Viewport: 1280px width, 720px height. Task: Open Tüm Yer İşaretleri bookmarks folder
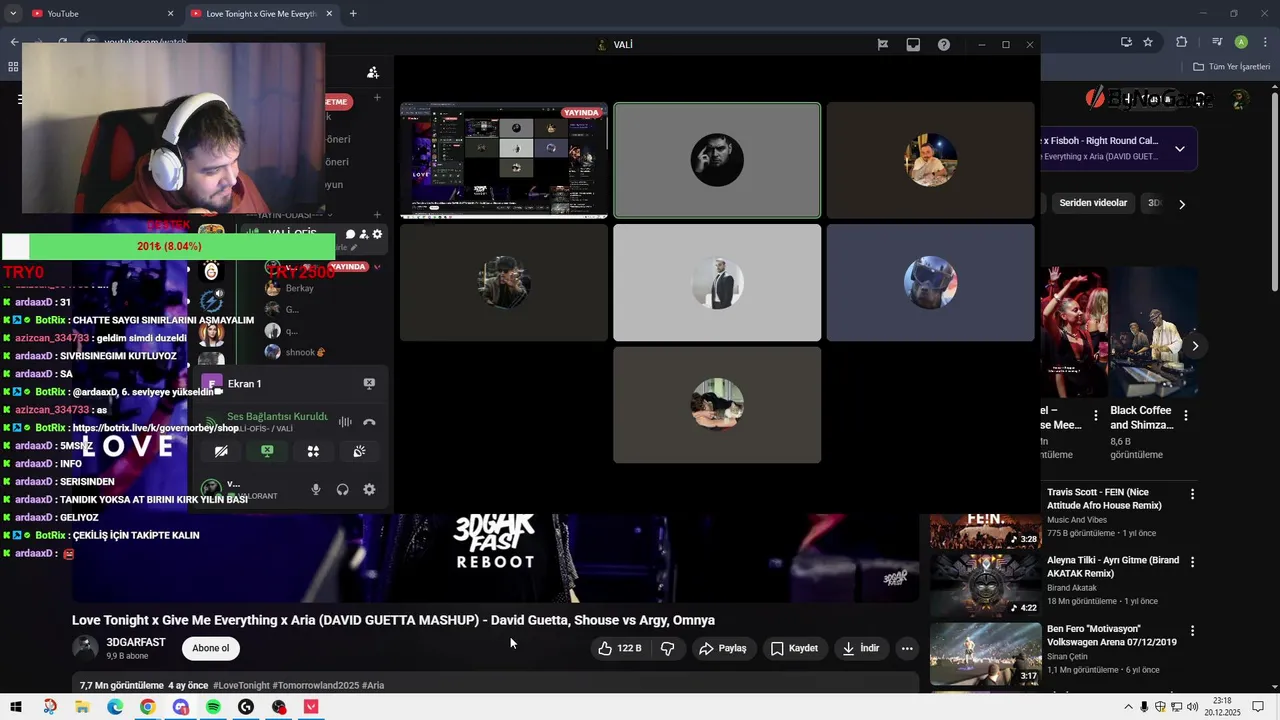[1232, 67]
